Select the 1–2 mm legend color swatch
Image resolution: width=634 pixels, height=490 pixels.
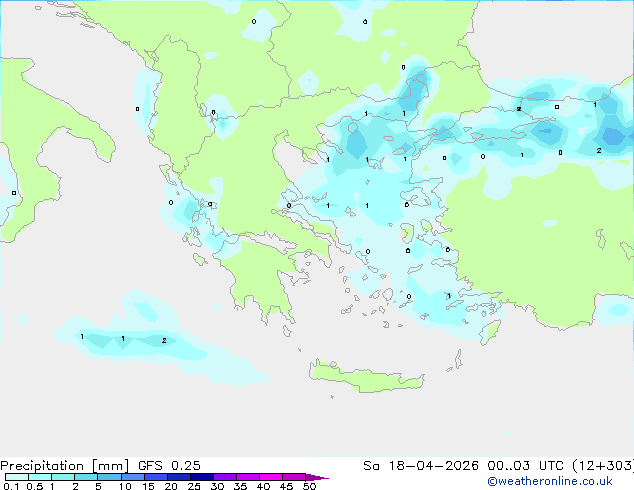tap(63, 477)
